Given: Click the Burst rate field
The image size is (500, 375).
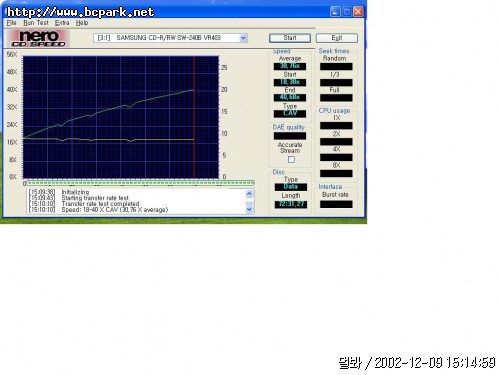Looking at the screenshot, I should [336, 204].
